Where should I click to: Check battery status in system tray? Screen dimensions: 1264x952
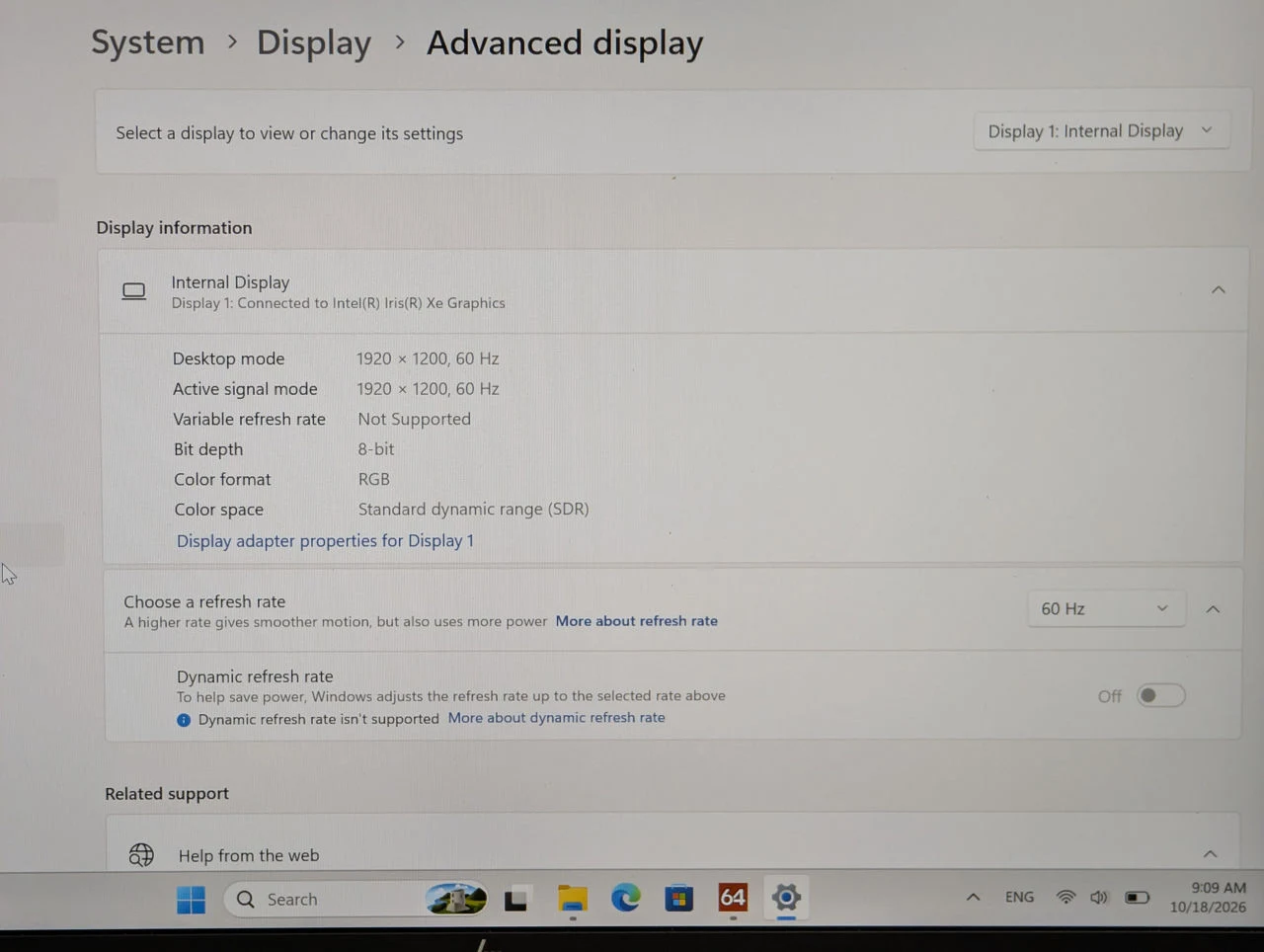(x=1138, y=897)
